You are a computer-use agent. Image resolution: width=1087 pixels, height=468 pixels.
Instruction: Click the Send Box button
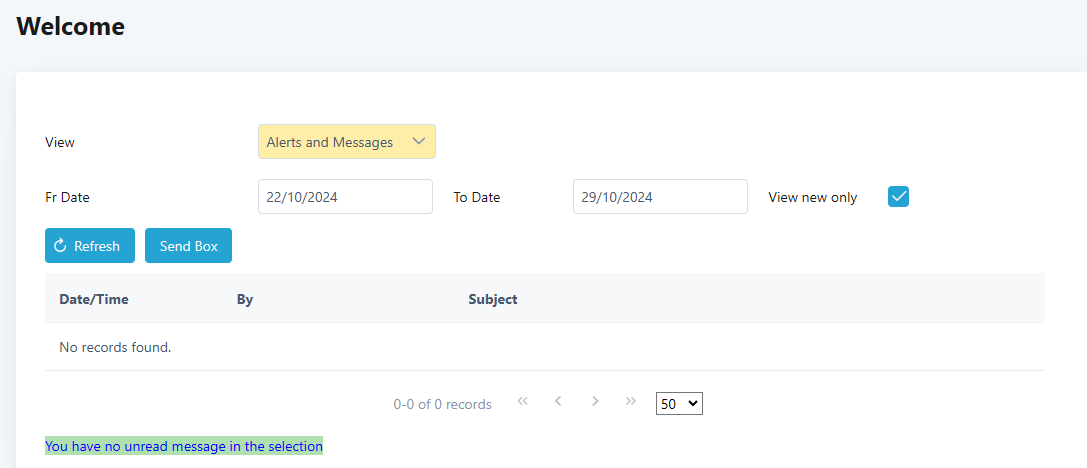188,246
